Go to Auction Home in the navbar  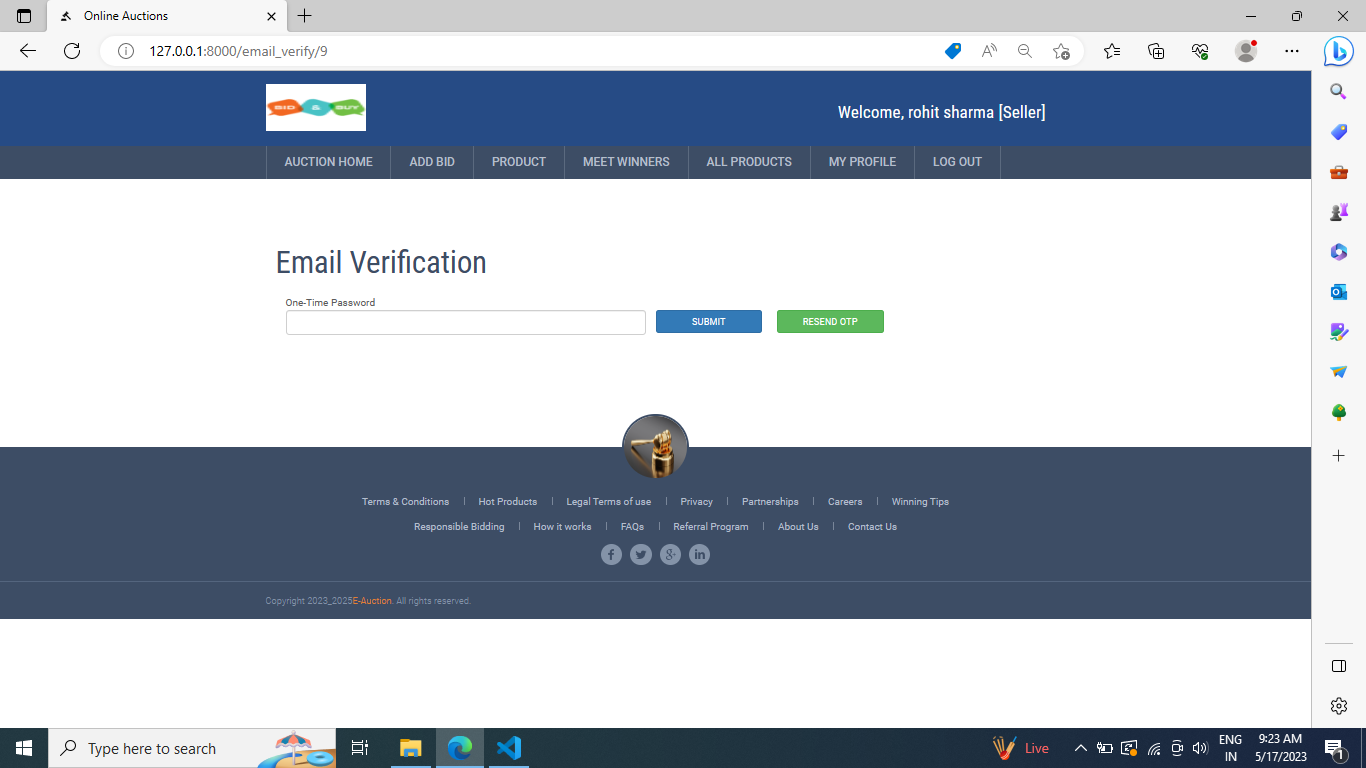coord(328,161)
